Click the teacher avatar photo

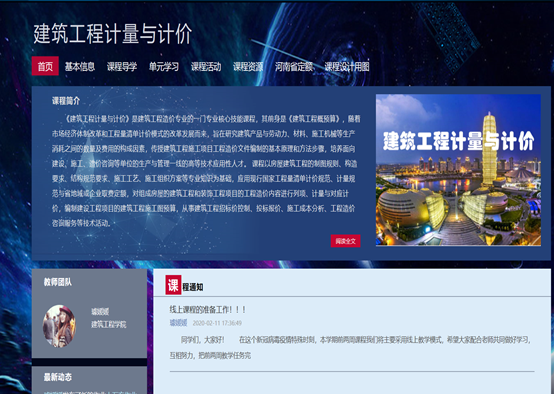pos(59,326)
